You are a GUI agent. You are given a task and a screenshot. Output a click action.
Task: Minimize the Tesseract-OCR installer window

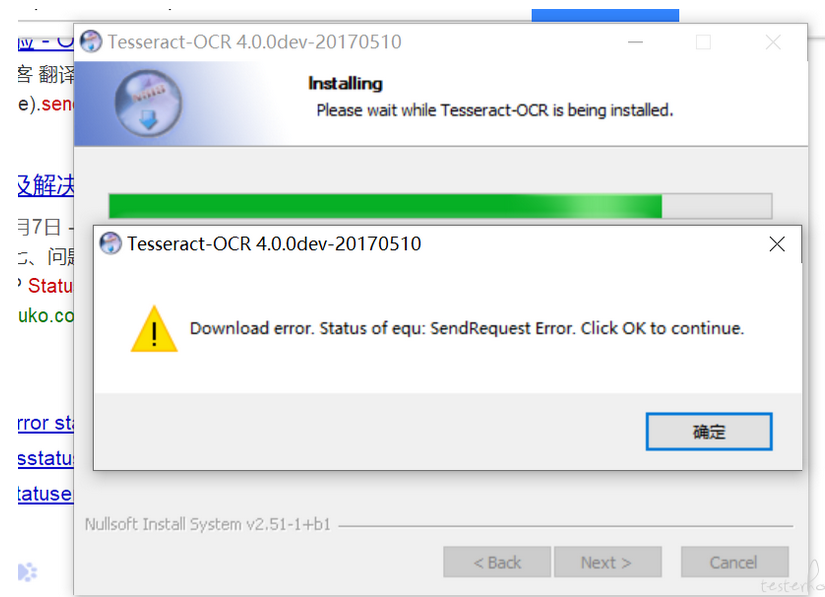(x=636, y=42)
